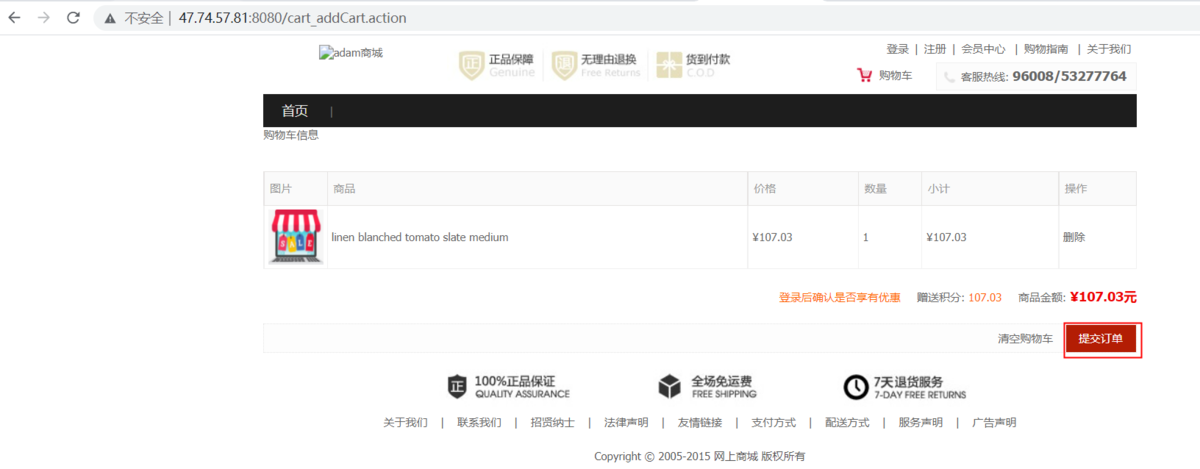Click the 无理由退换 Free Returns shield icon

(x=564, y=65)
